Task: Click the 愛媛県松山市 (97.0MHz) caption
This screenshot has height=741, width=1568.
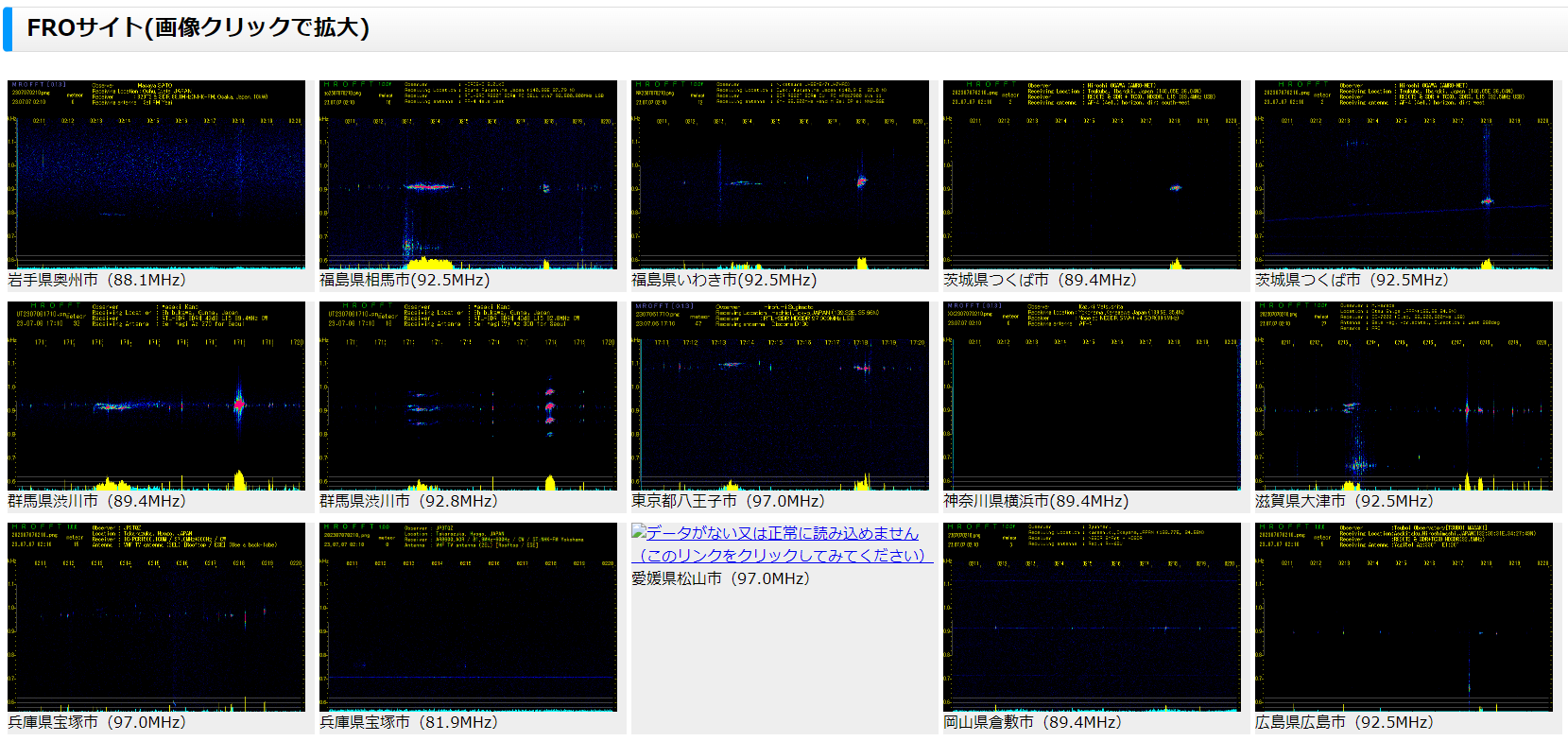Action: (720, 578)
